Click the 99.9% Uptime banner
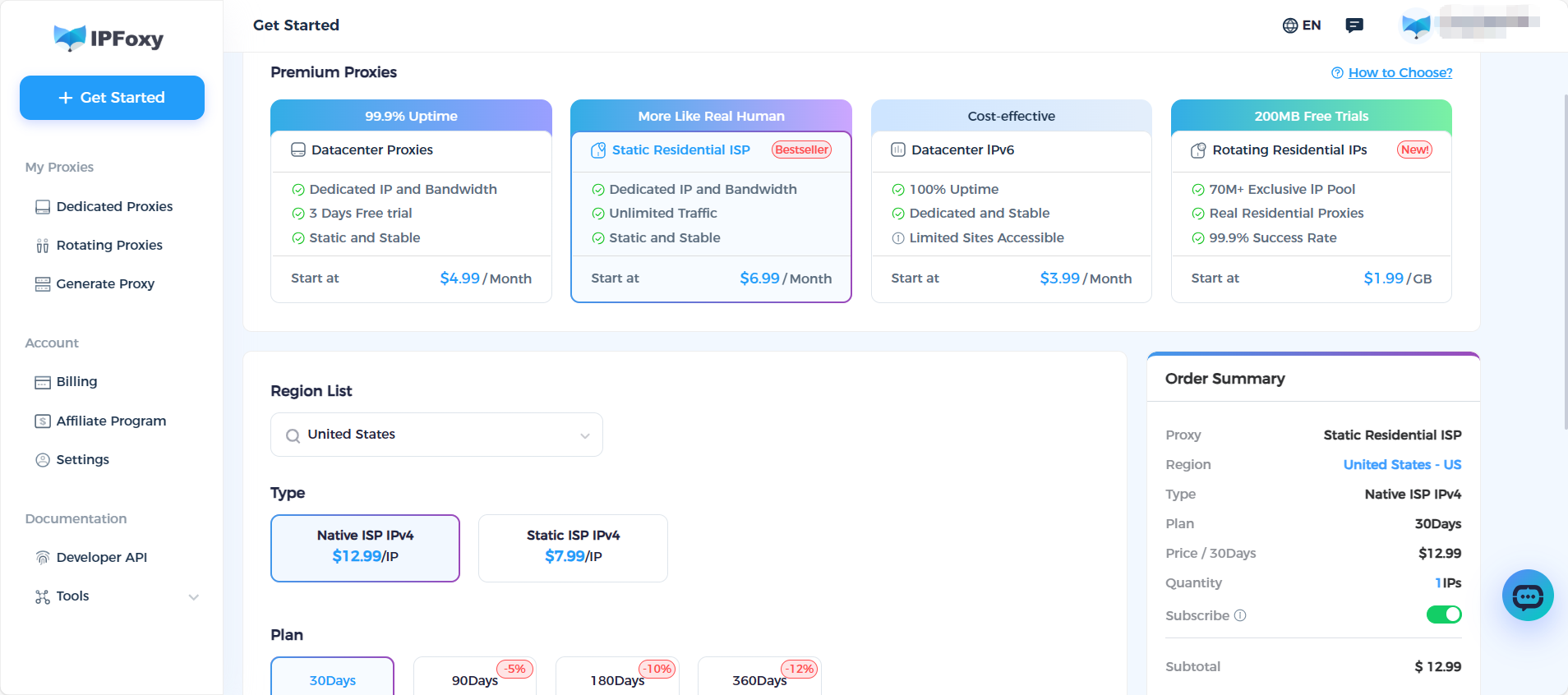The image size is (1568, 695). (411, 116)
